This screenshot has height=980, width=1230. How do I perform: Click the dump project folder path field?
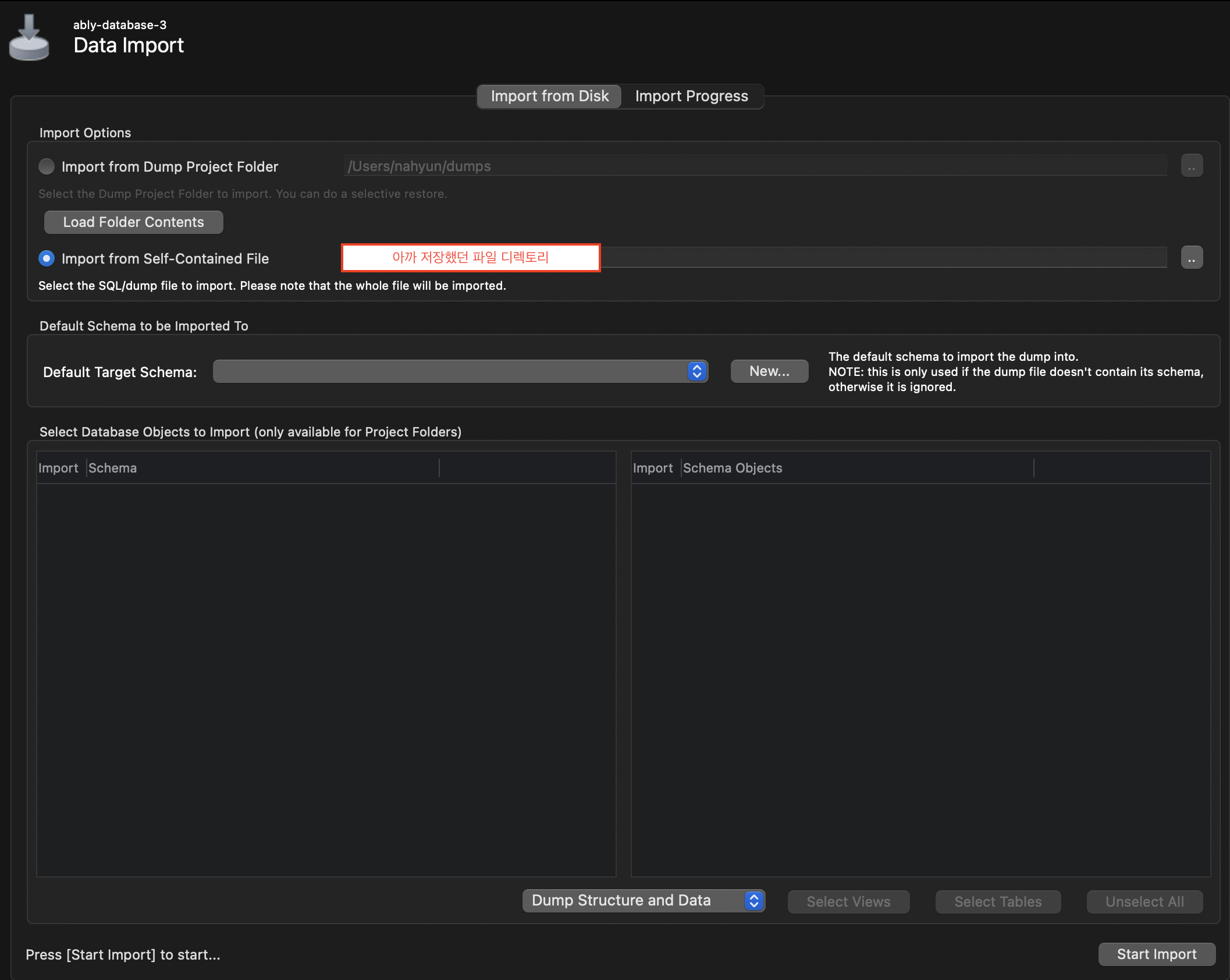tap(755, 166)
